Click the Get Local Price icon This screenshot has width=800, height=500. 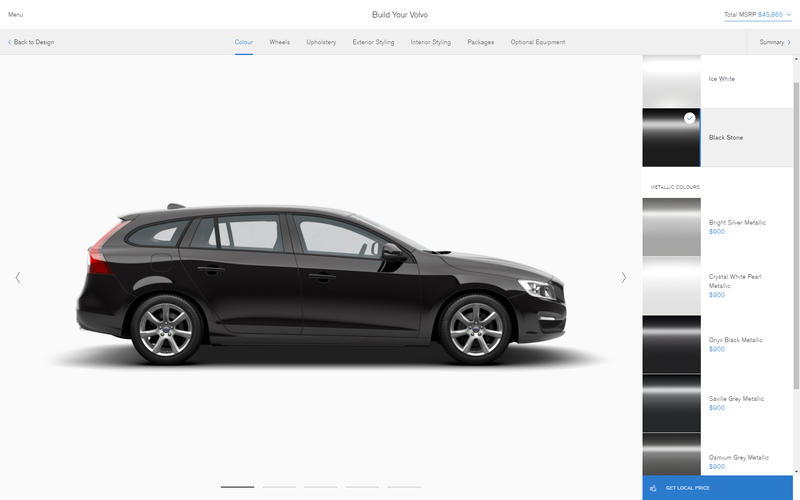click(x=653, y=488)
